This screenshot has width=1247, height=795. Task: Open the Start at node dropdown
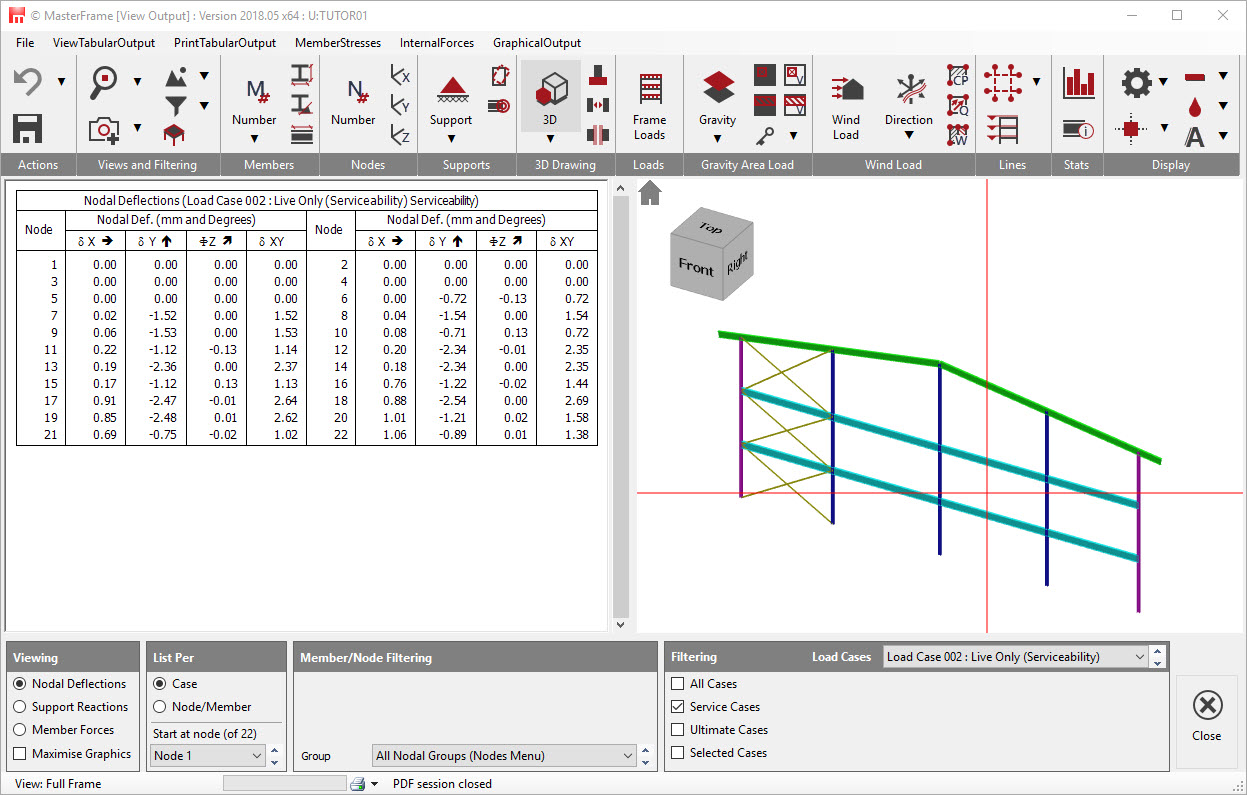[208, 756]
